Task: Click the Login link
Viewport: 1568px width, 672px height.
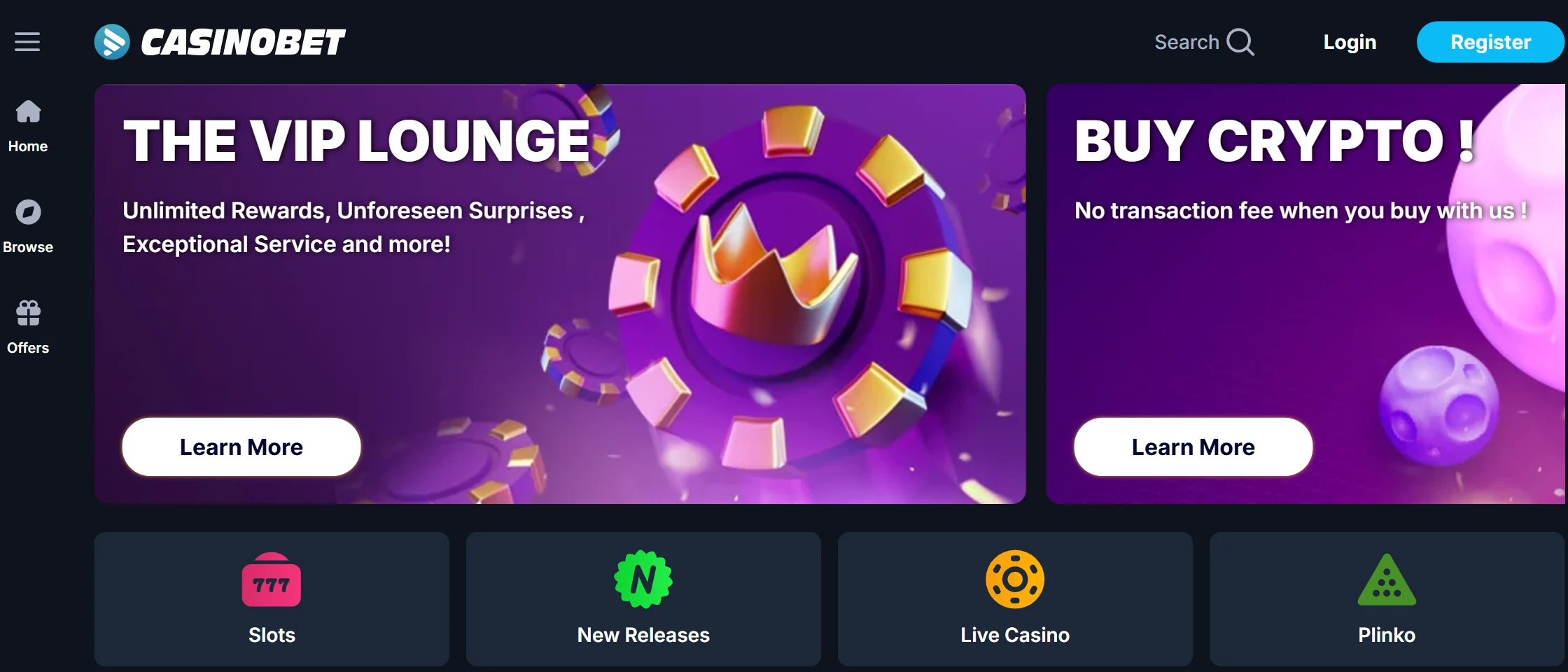Action: (1350, 42)
